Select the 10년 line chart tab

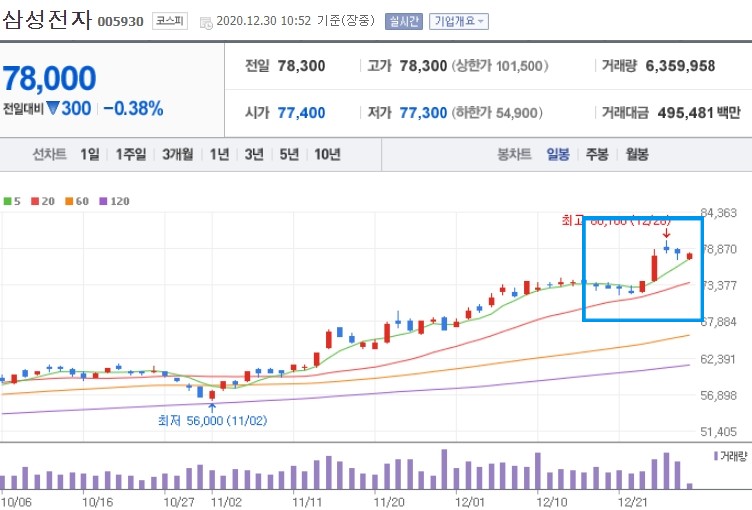(328, 154)
